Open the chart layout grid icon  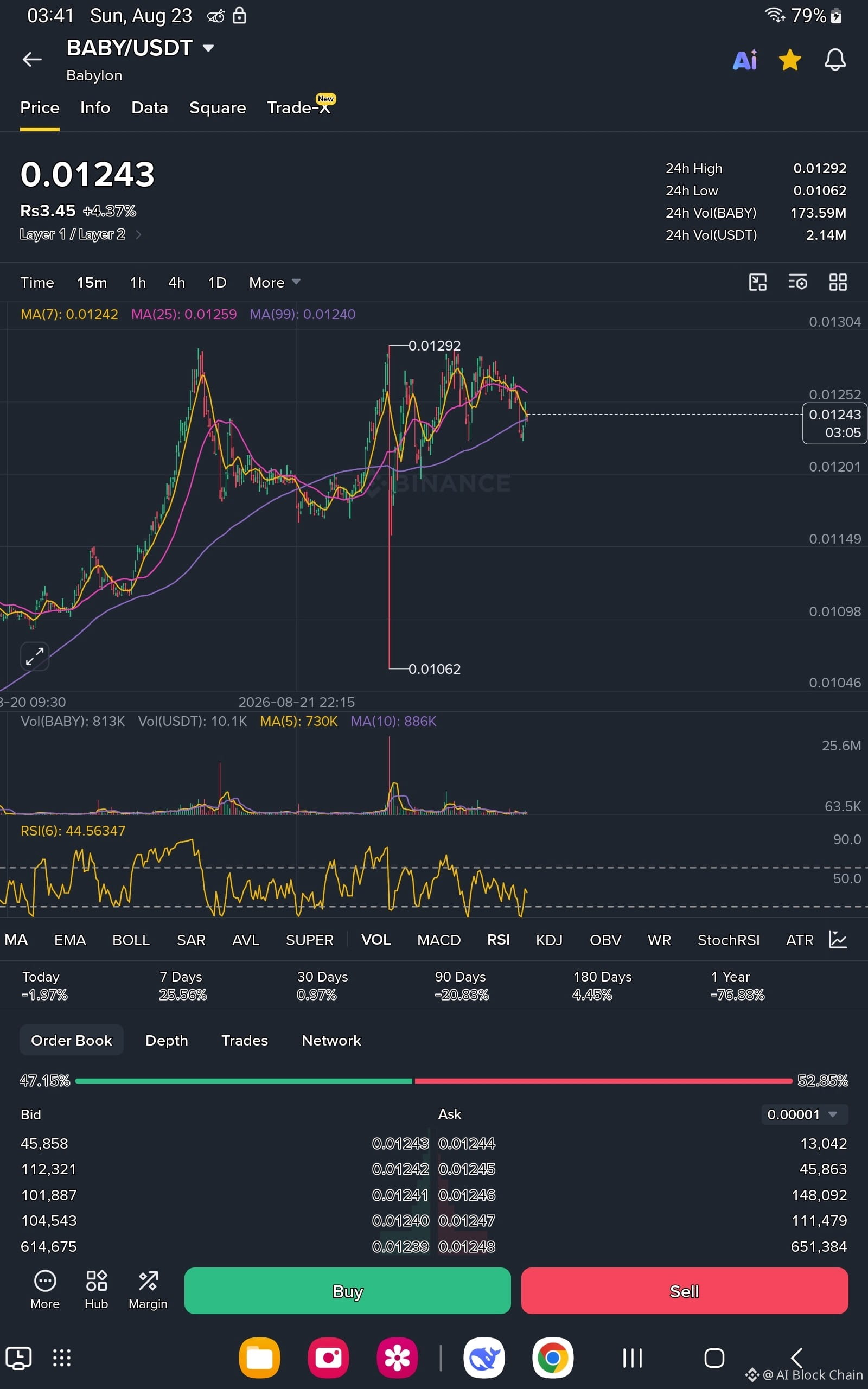[838, 282]
